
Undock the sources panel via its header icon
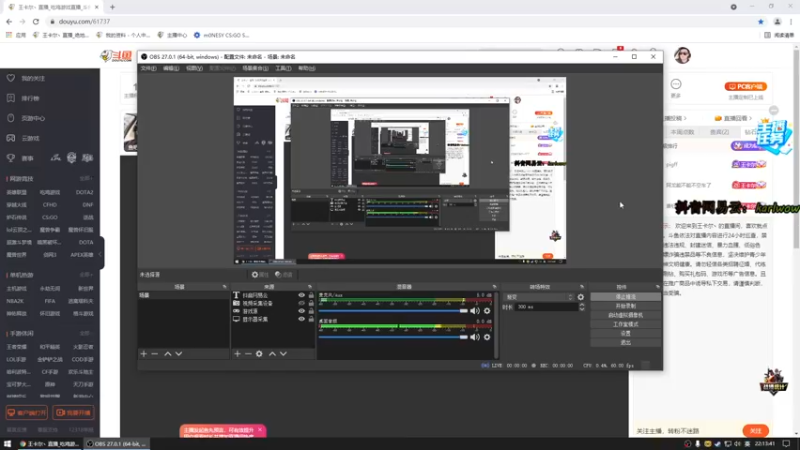310,287
